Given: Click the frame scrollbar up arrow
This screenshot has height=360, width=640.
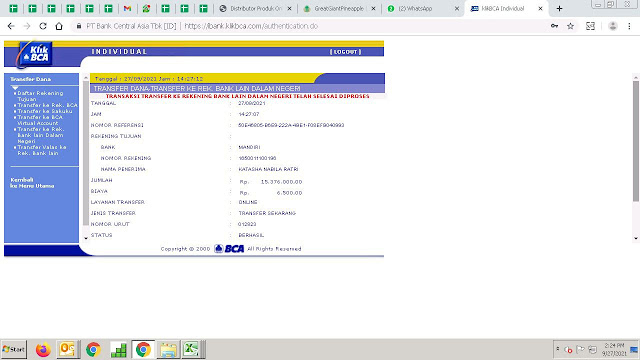Looking at the screenshot, I should (86, 78).
